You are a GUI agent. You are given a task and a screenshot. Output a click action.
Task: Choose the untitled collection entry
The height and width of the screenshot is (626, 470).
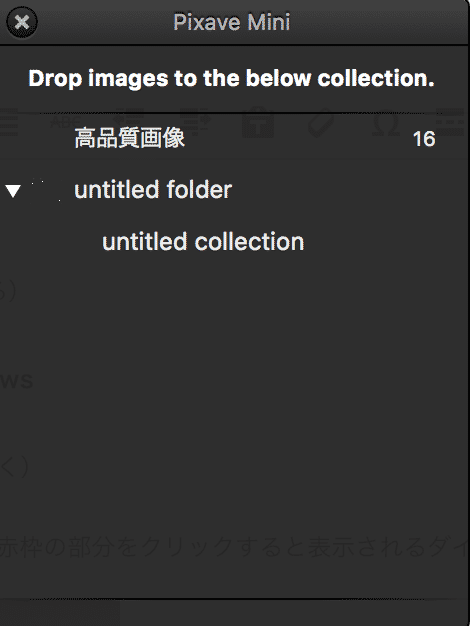(x=235, y=242)
